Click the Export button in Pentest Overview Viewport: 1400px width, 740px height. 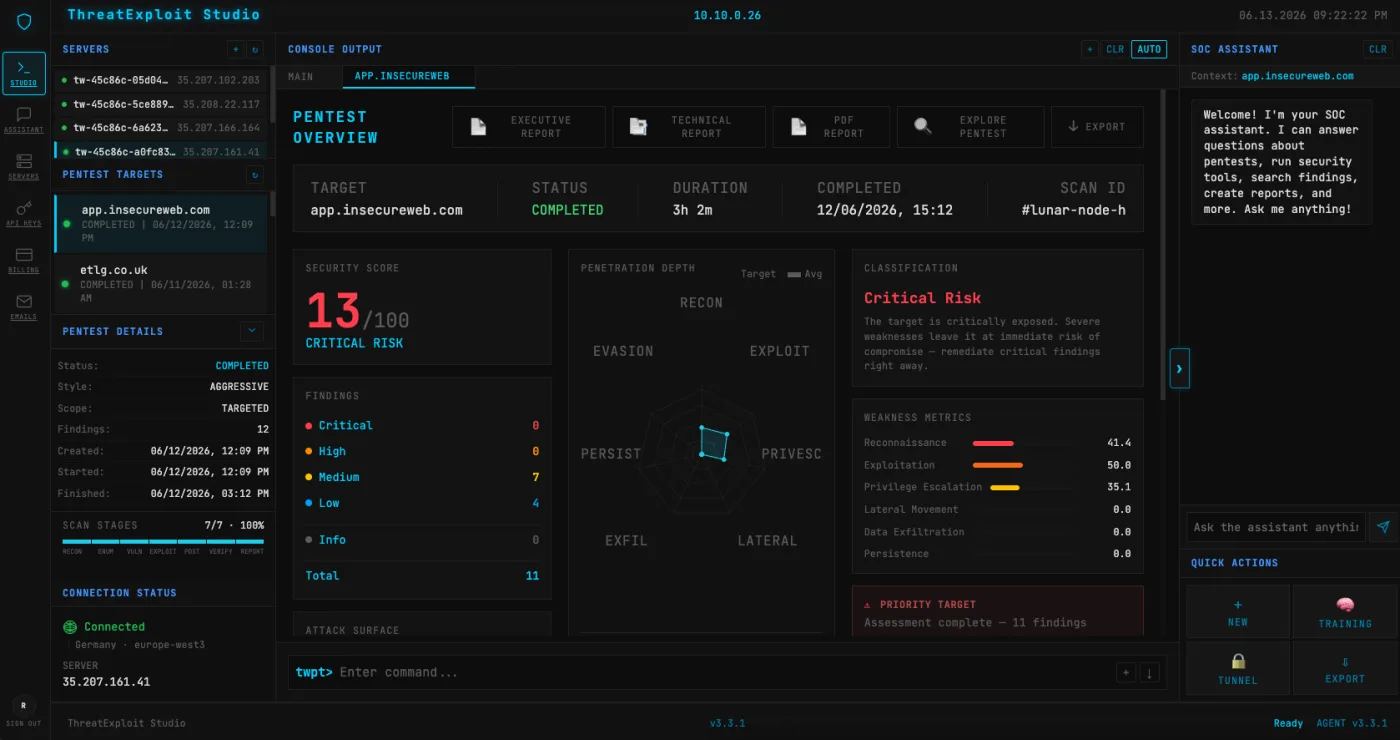coord(1097,127)
